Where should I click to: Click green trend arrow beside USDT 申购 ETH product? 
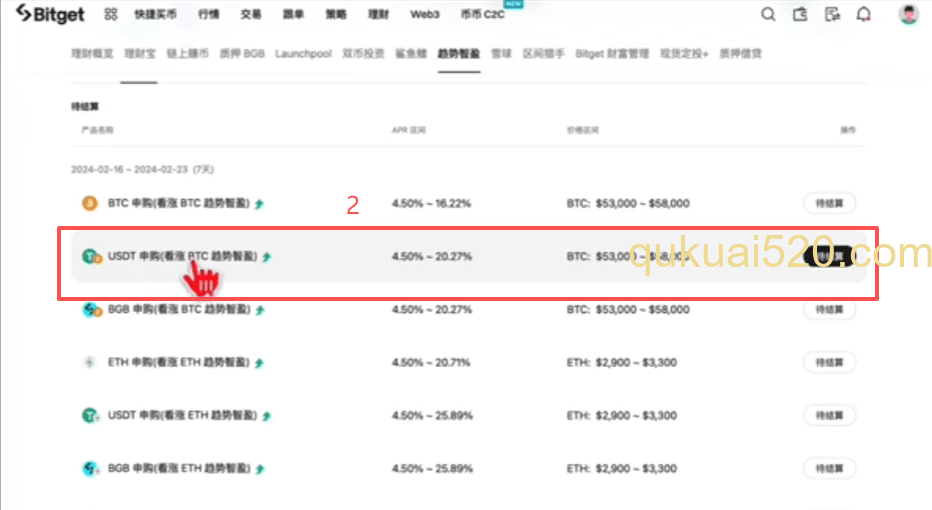[267, 415]
